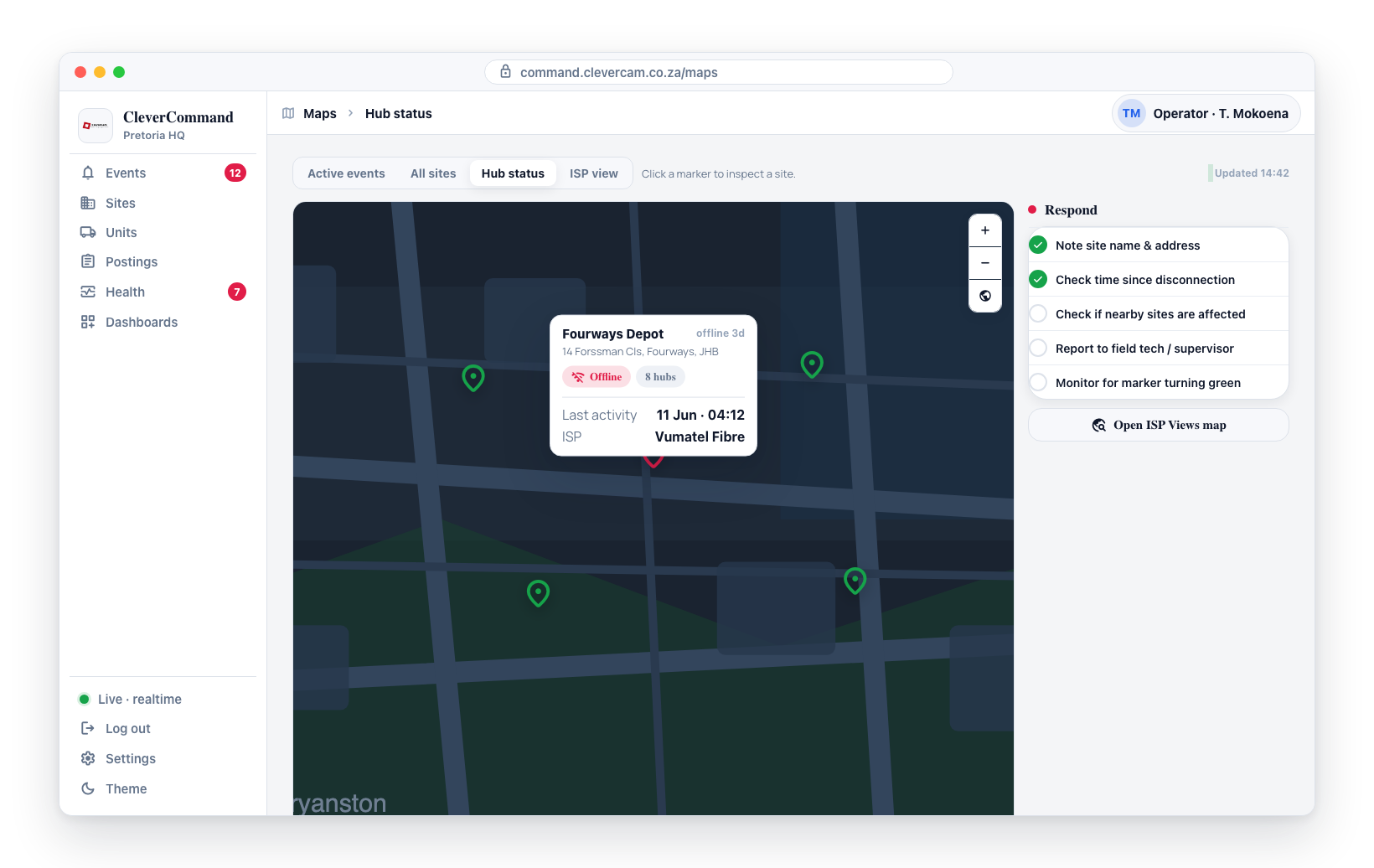This screenshot has width=1374, height=868.
Task: Click the lock icon in address bar
Action: point(505,72)
